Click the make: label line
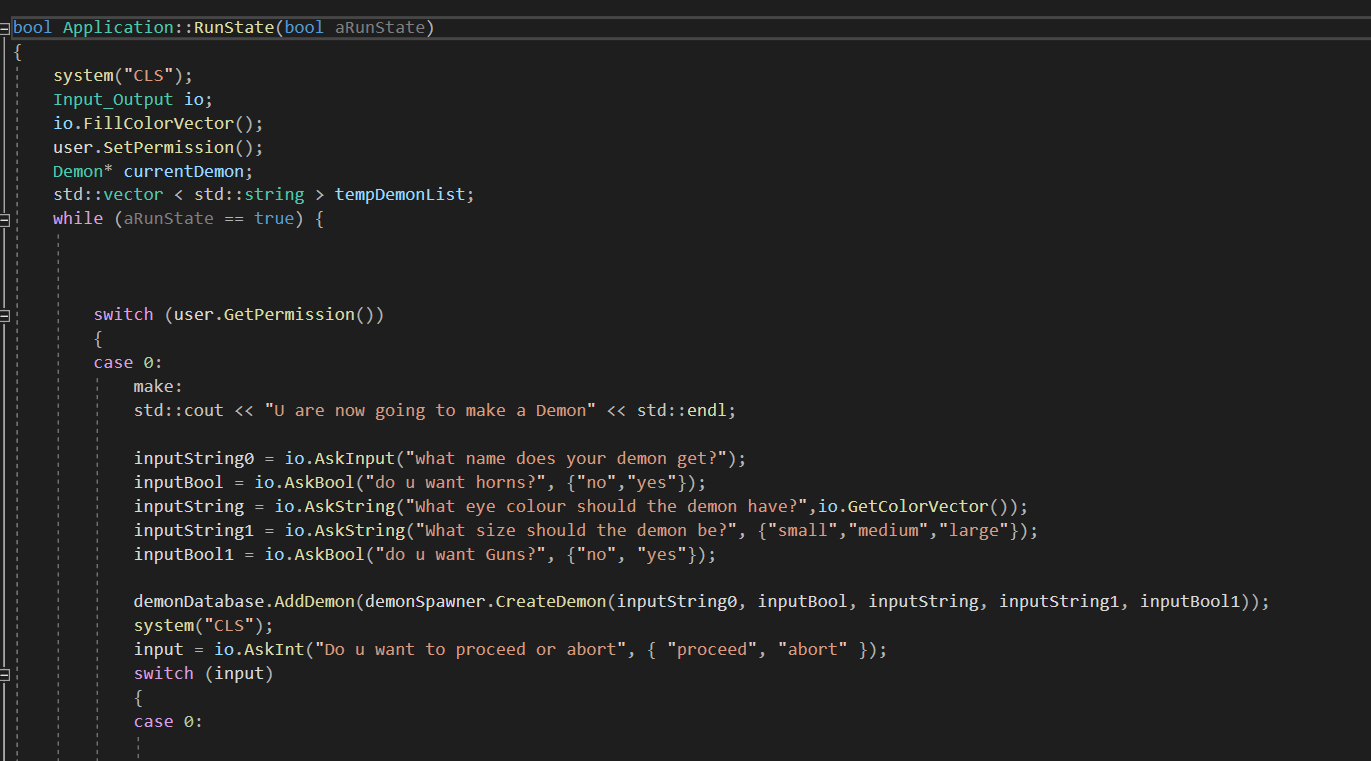 (x=158, y=386)
